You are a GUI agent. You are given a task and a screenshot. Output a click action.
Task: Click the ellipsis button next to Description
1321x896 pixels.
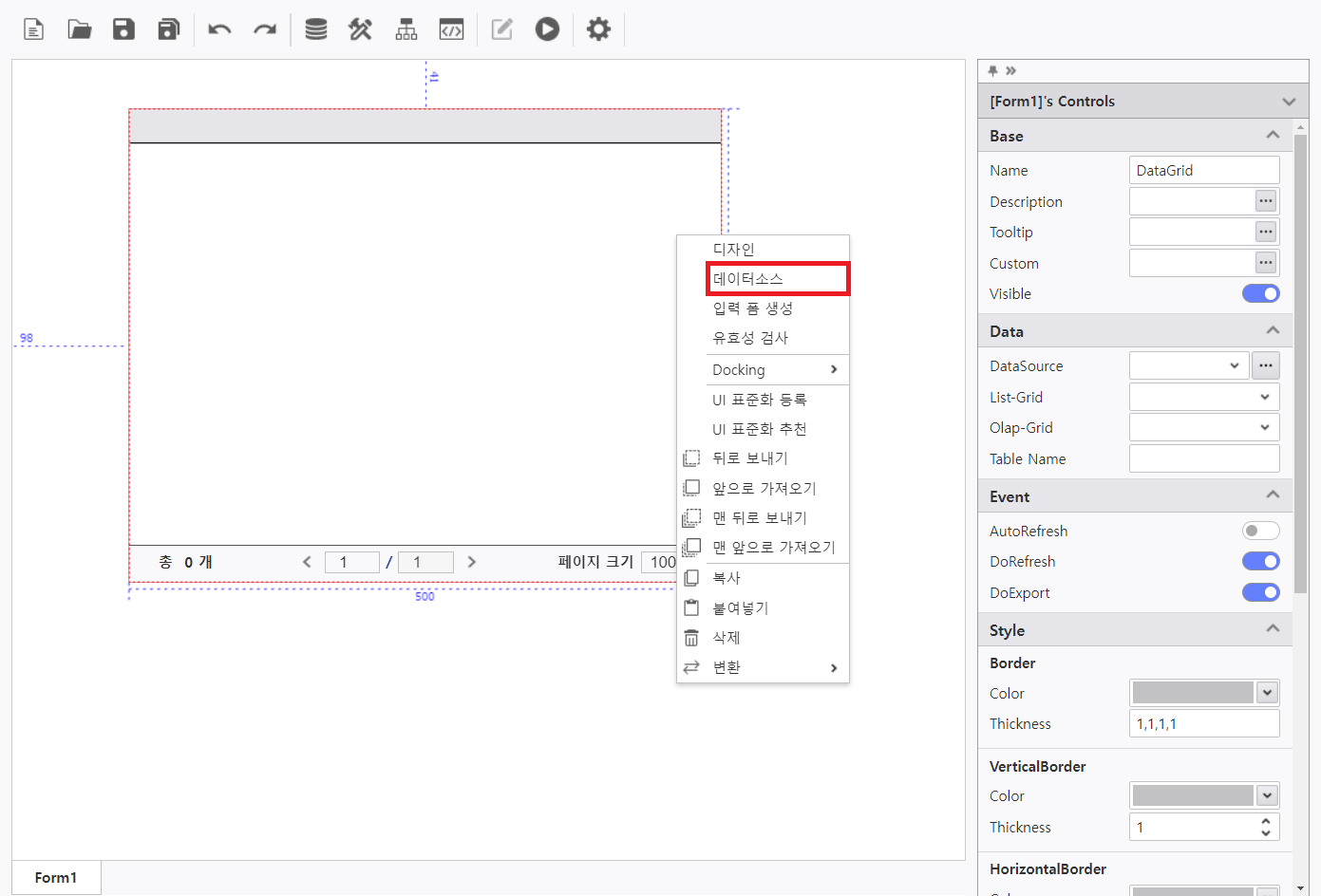(1266, 201)
